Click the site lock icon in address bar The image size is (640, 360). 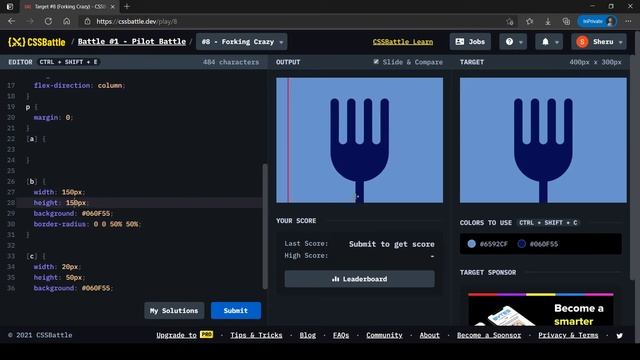coord(87,21)
